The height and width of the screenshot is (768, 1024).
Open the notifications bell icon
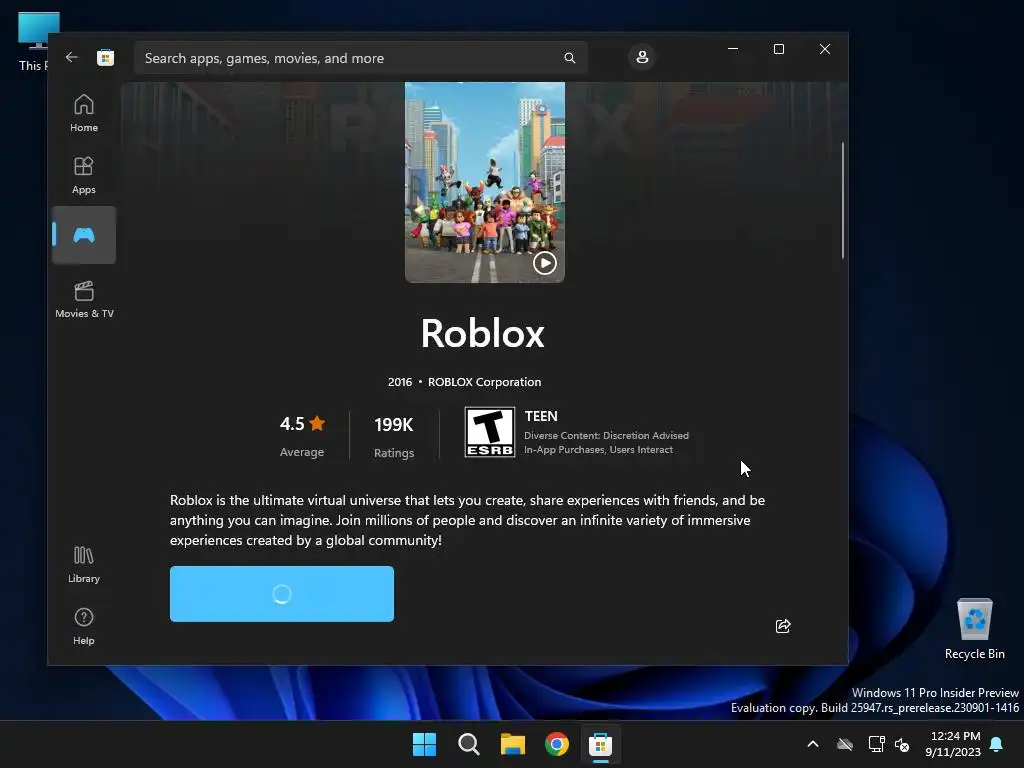(997, 744)
